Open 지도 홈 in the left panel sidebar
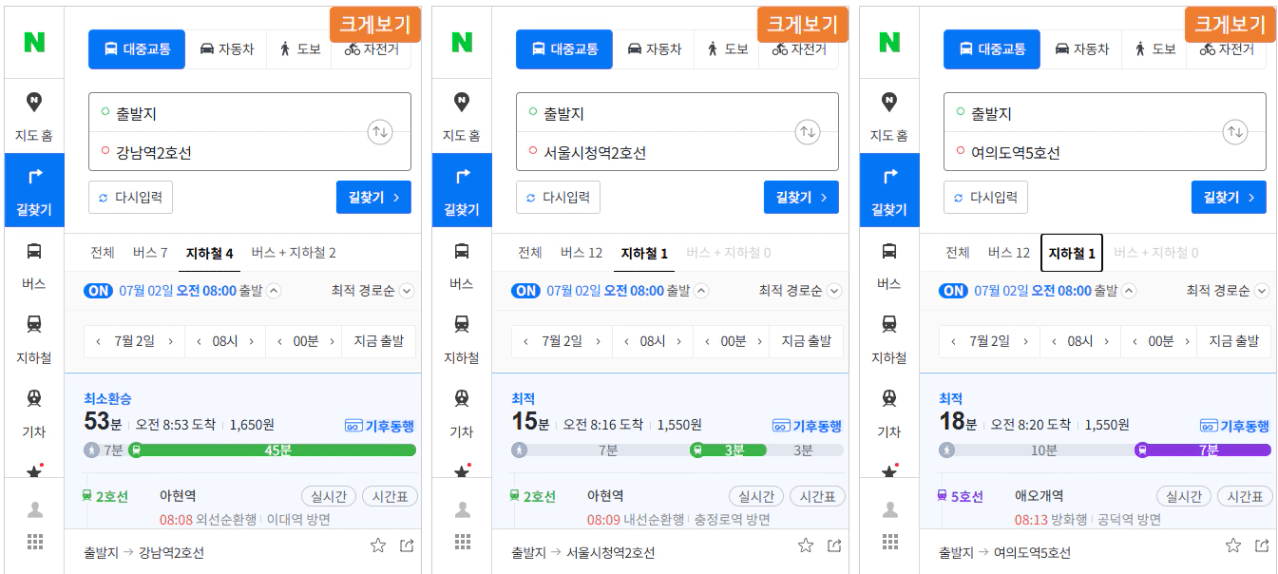The image size is (1278, 574). point(34,116)
